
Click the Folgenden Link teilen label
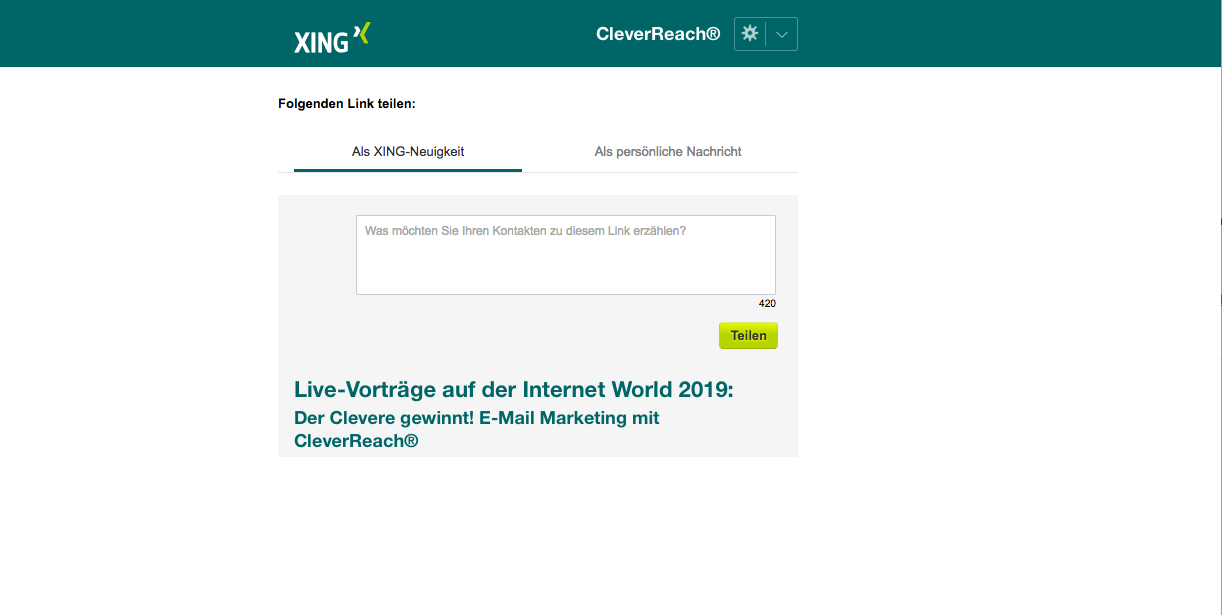[x=347, y=103]
